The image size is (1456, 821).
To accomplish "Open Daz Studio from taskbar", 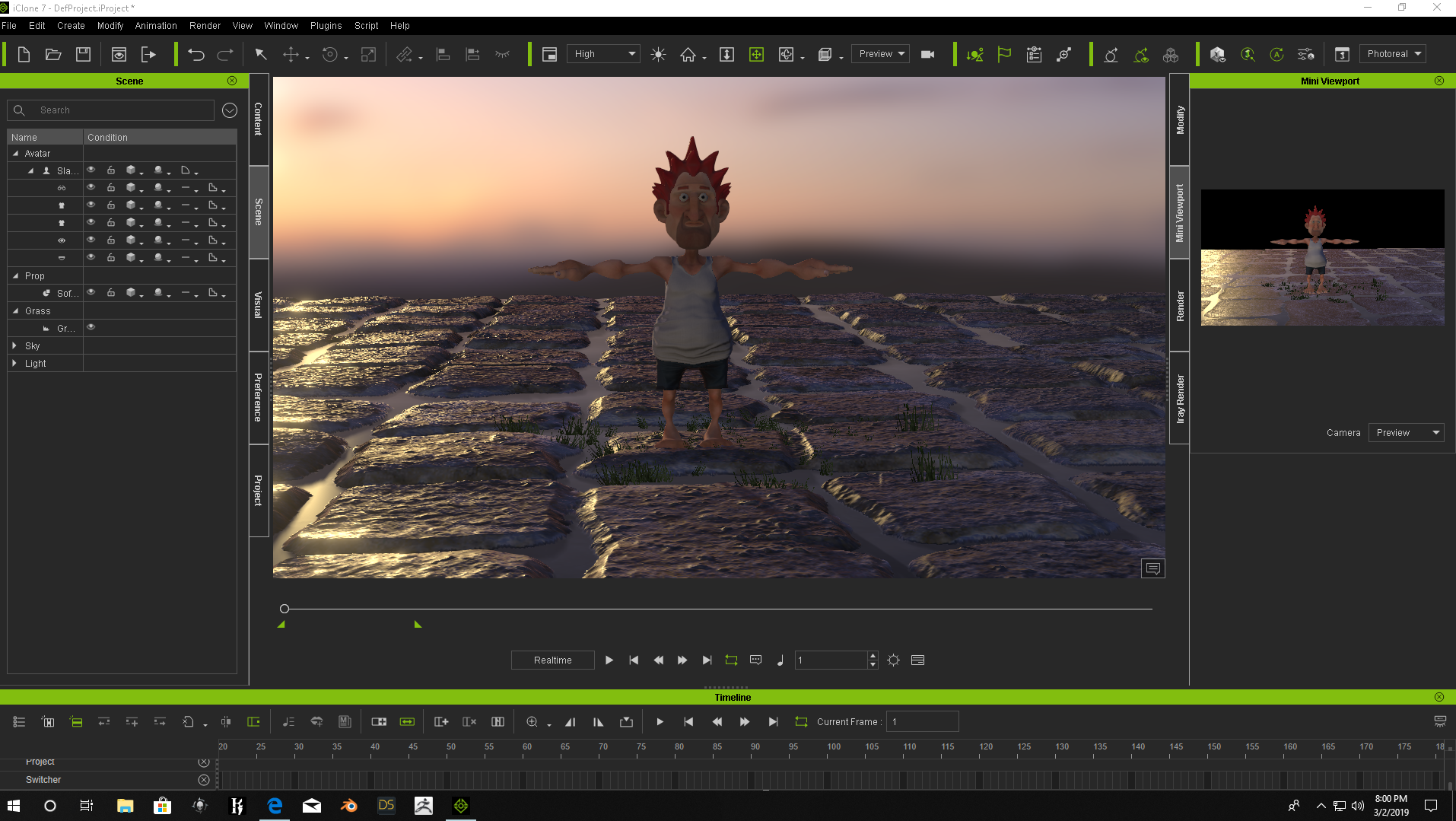I will (386, 805).
